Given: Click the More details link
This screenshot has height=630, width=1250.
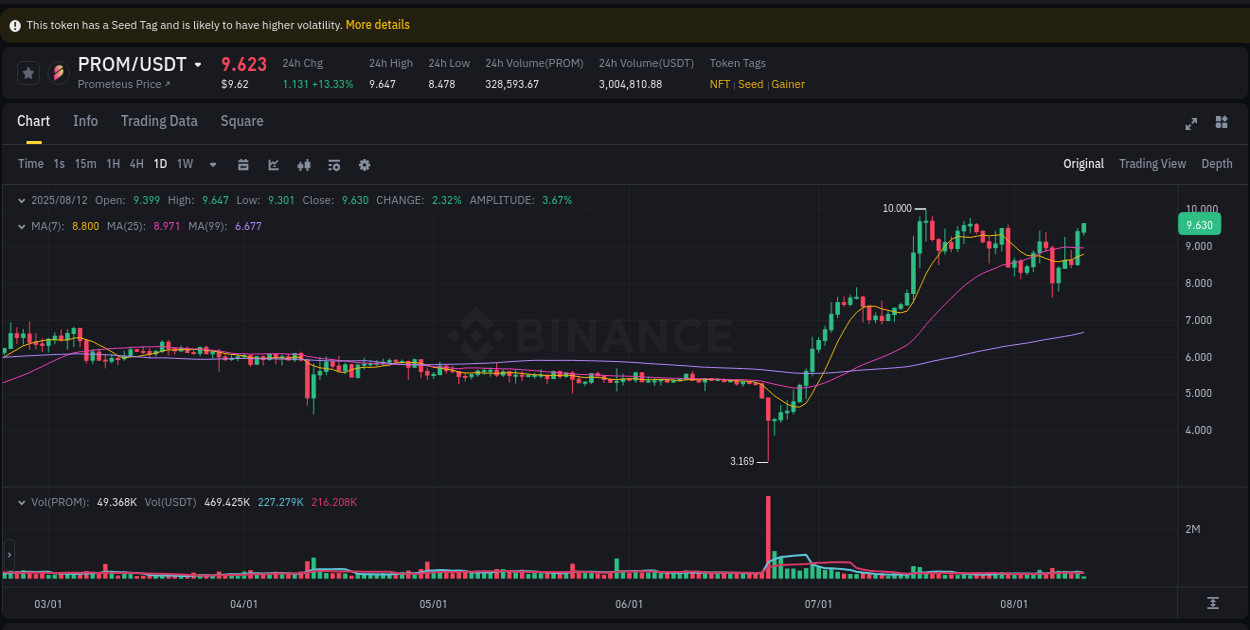Looking at the screenshot, I should click(377, 24).
